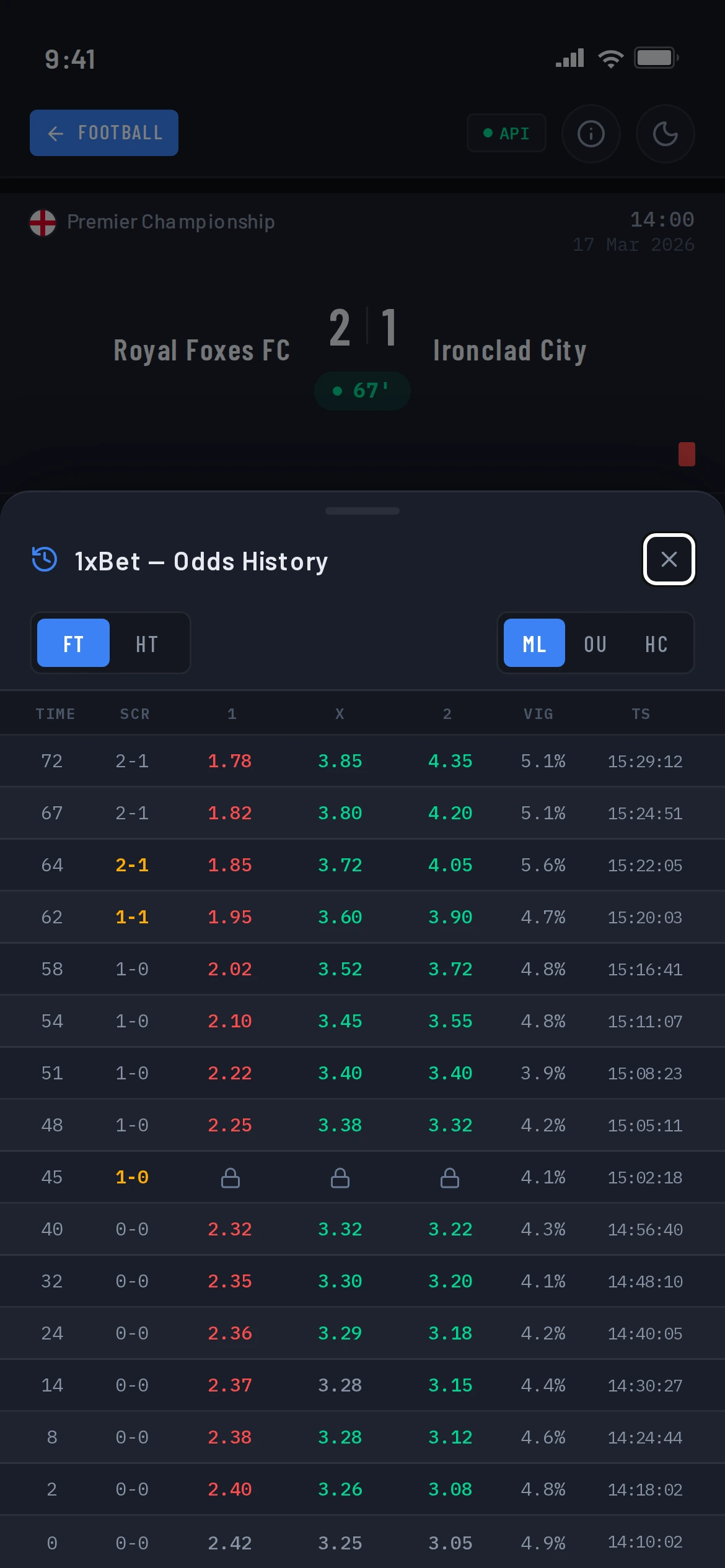The image size is (725, 1568).
Task: Click draw odds 3.30
Action: (340, 1281)
